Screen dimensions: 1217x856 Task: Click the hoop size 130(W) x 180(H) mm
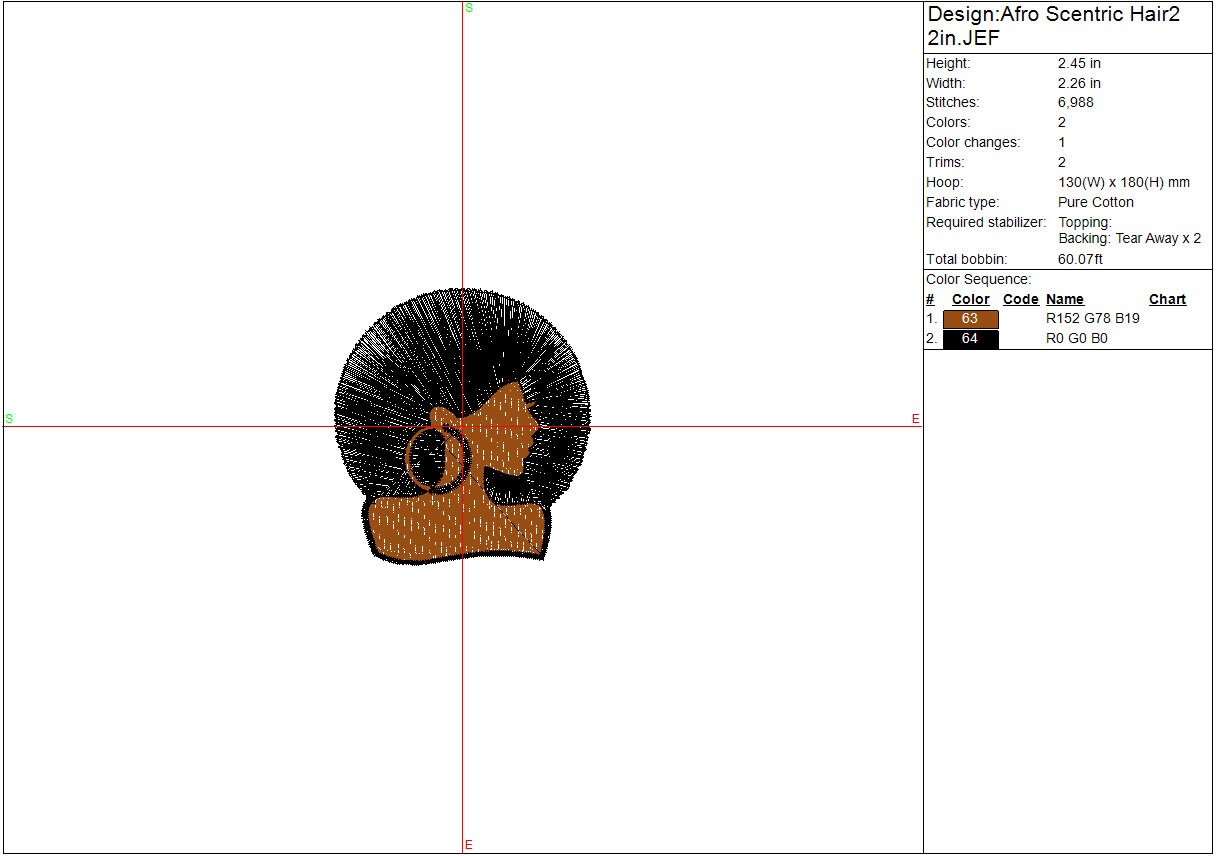(x=1124, y=182)
